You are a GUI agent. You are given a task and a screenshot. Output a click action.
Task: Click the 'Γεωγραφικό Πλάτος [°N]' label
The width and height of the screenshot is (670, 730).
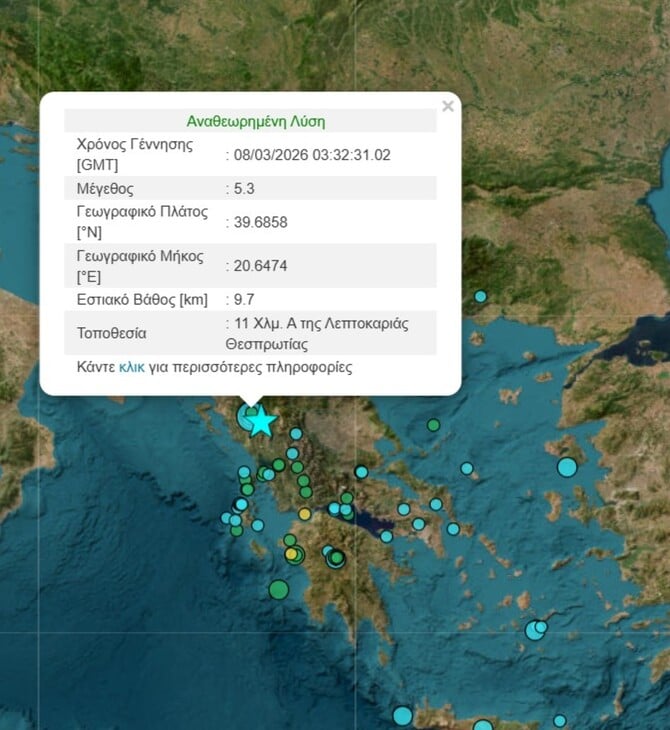142,222
